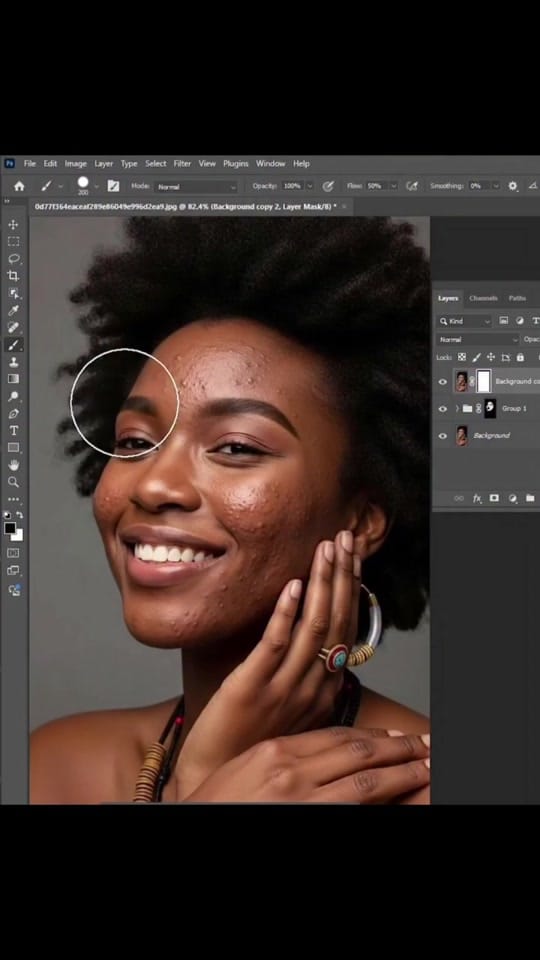Open the layer filter Kind dropdown

[x=465, y=321]
